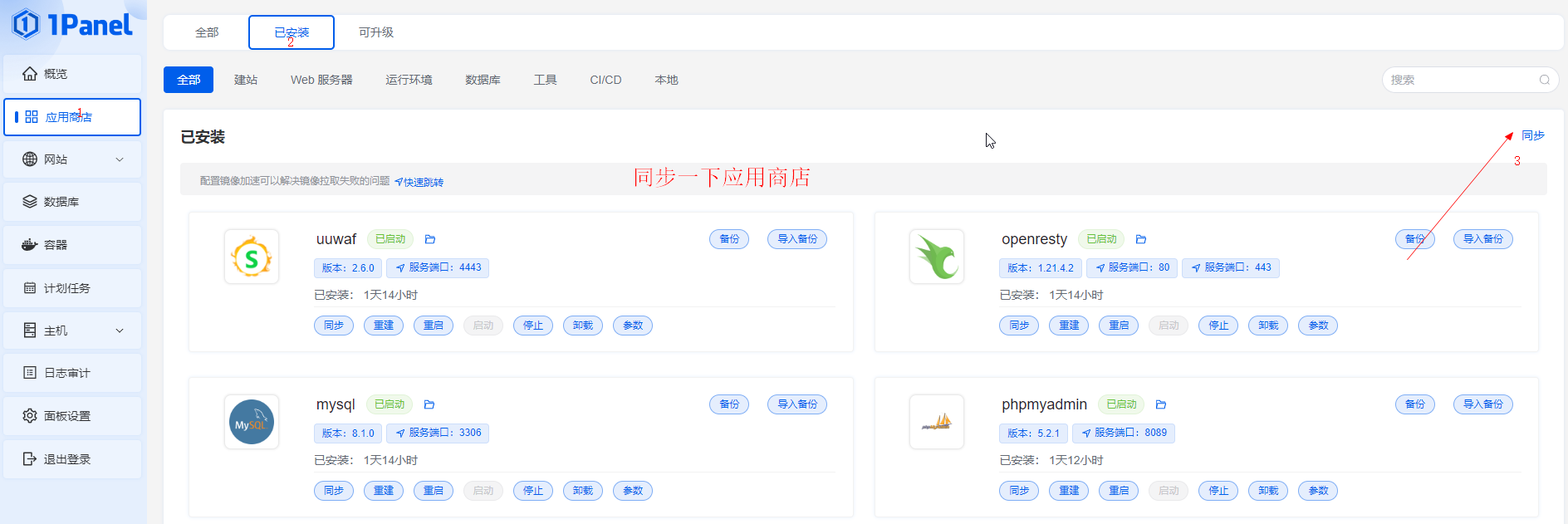Switch to the top 全部 tab beside 已安装
Viewport: 1568px width, 524px height.
[207, 32]
